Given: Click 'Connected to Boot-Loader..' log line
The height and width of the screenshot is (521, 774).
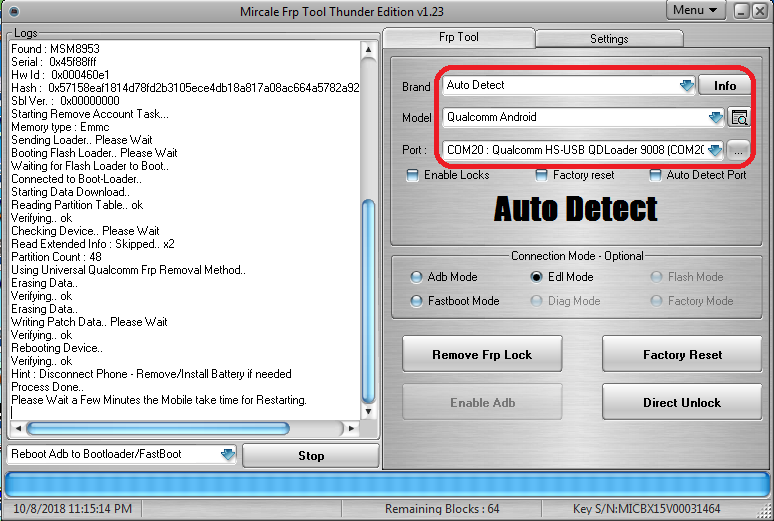Looking at the screenshot, I should [x=77, y=179].
